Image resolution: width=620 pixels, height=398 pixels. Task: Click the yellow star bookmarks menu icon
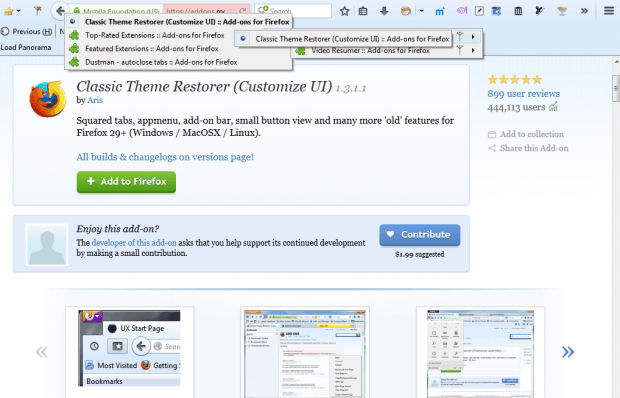(x=9, y=11)
